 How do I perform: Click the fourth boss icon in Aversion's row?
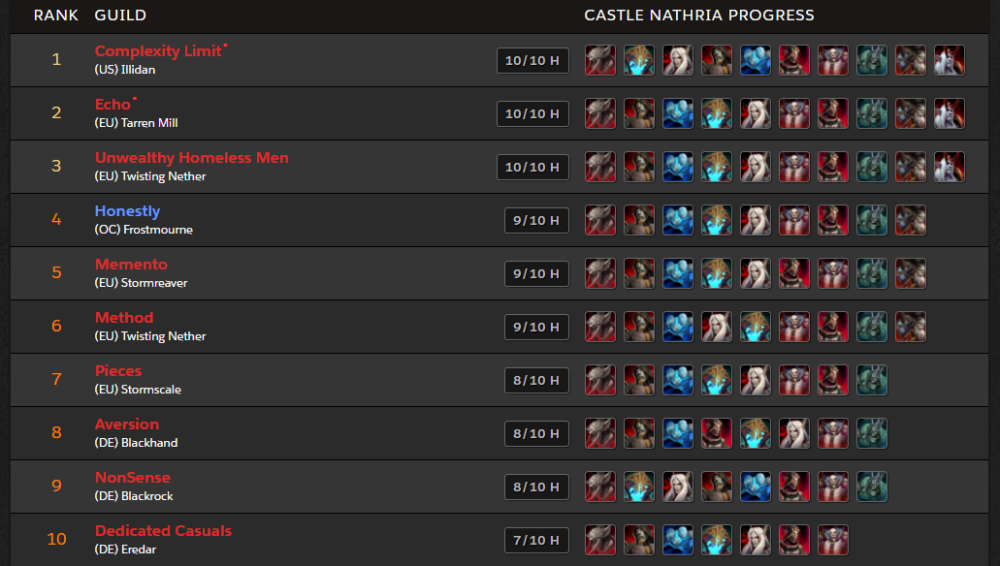coord(716,433)
